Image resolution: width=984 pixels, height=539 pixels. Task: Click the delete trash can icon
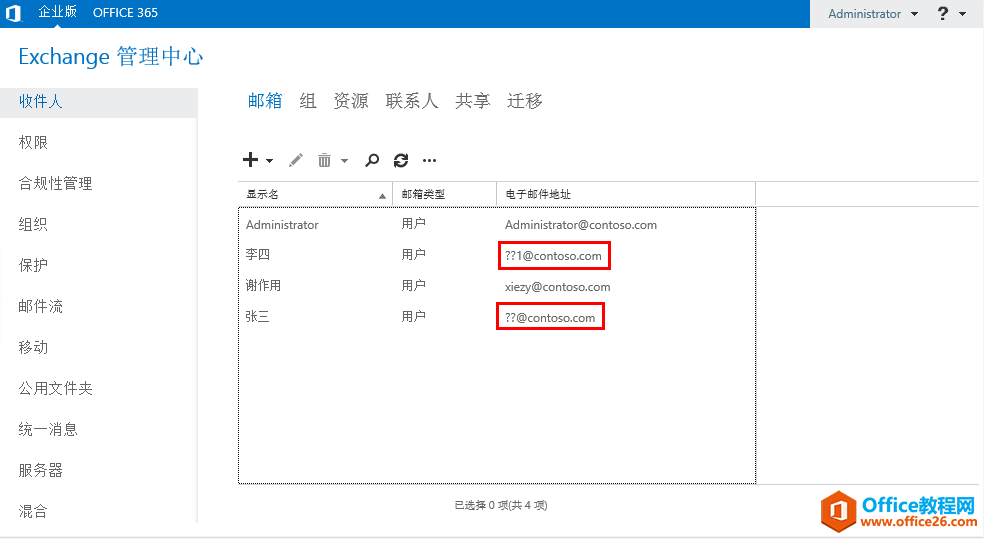point(324,160)
